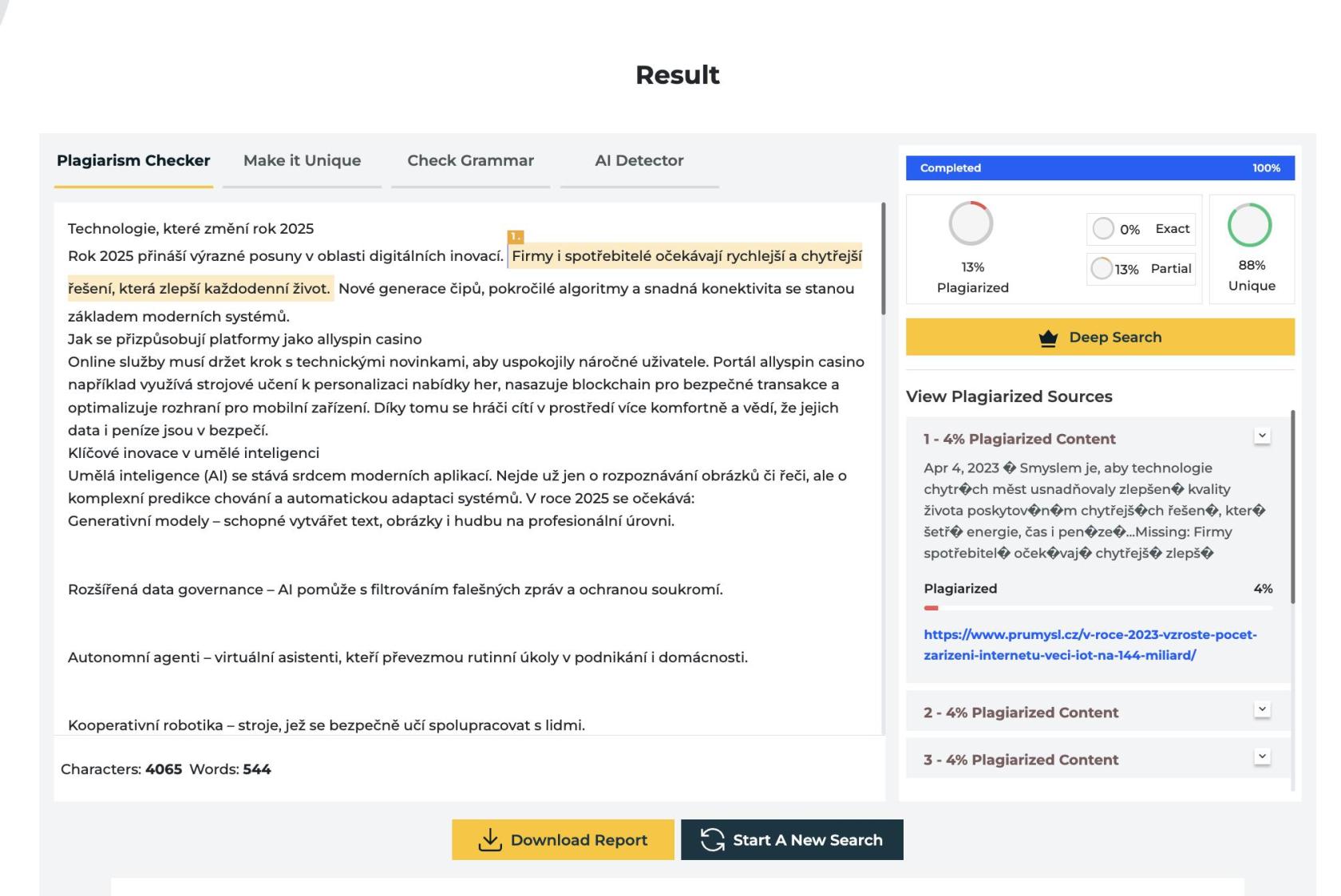The height and width of the screenshot is (896, 1341).
Task: Click the 'View Plagiarized Sources' heading
Action: (1009, 397)
